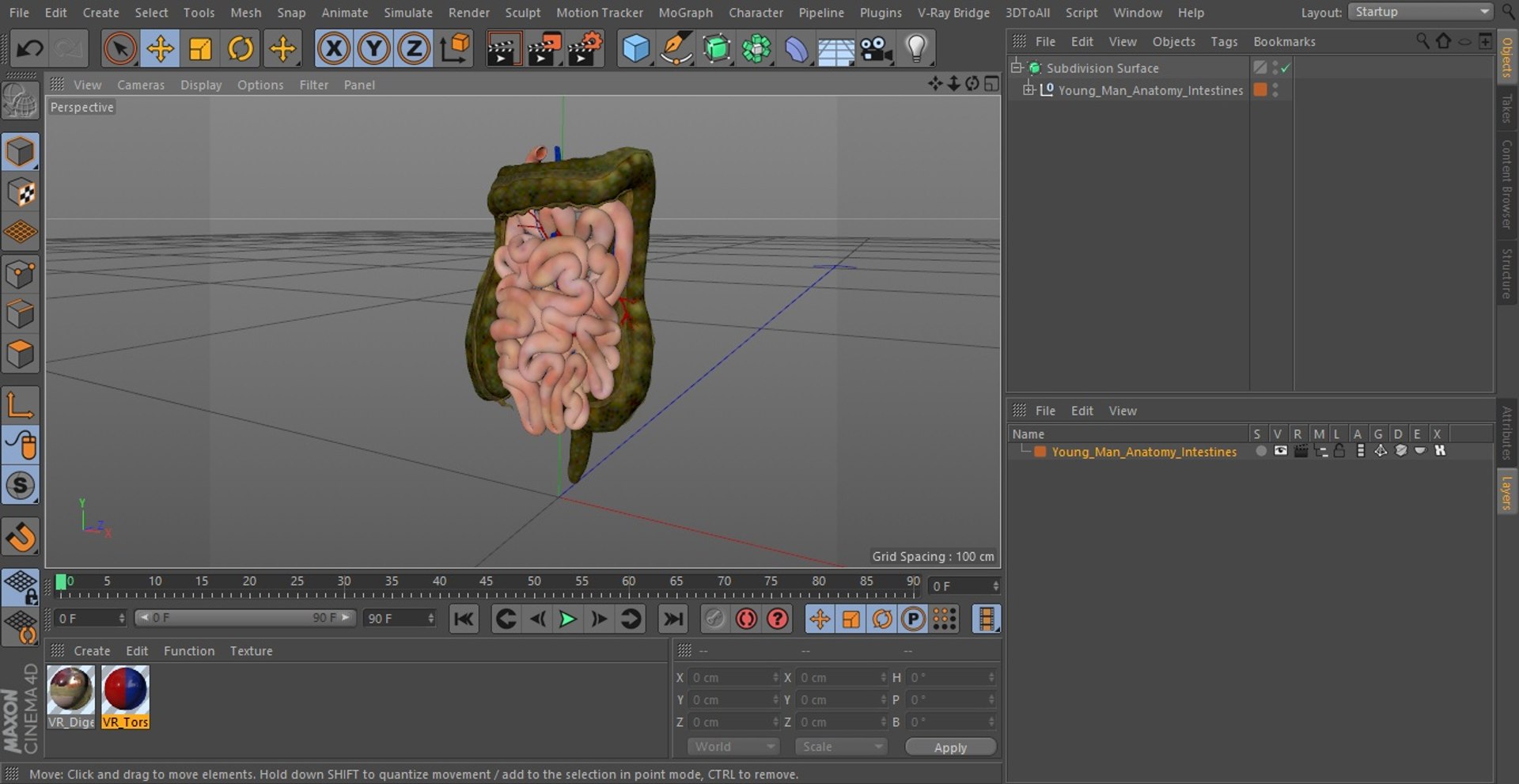The width and height of the screenshot is (1519, 784).
Task: Select Young_Man_Anatomy_Intestines layer name
Action: tap(1144, 452)
